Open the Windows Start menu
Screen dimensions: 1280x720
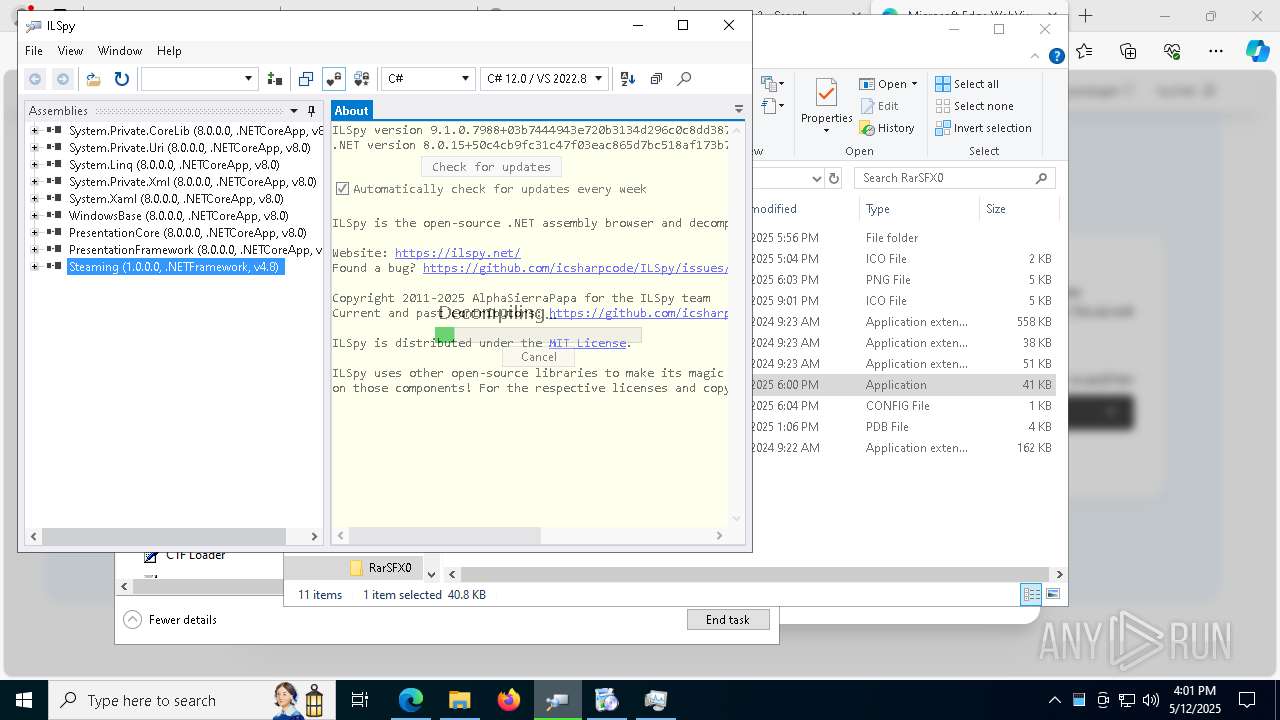tap(23, 700)
